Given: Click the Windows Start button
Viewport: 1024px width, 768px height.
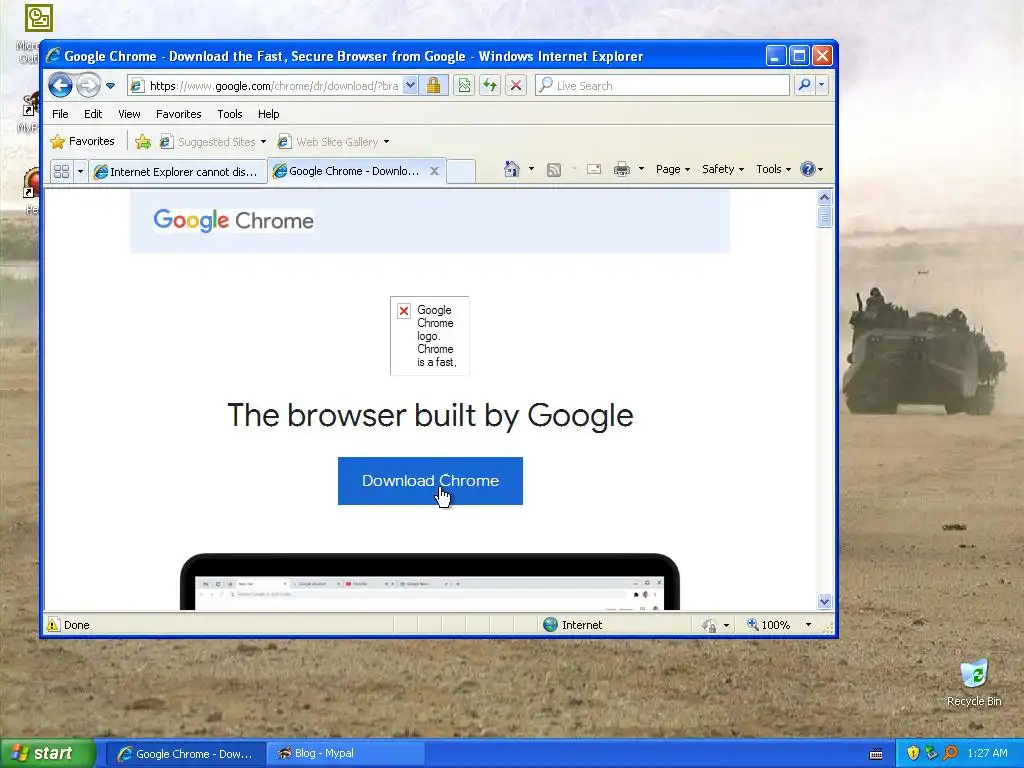Looking at the screenshot, I should pos(47,754).
